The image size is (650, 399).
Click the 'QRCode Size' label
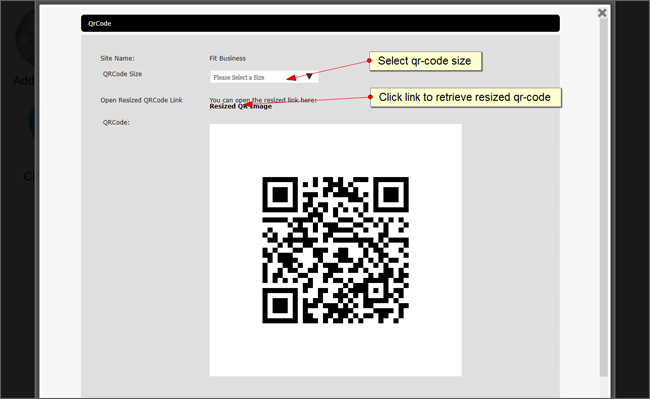[122, 74]
